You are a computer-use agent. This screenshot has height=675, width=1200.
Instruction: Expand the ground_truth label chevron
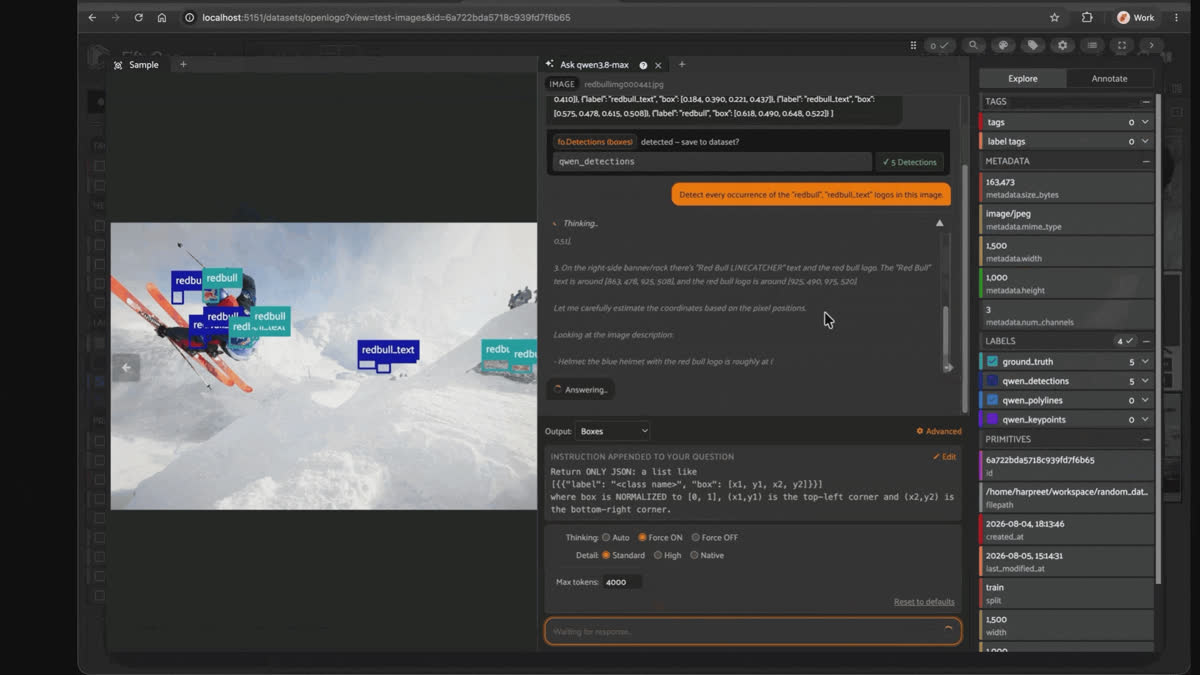[x=1145, y=362]
